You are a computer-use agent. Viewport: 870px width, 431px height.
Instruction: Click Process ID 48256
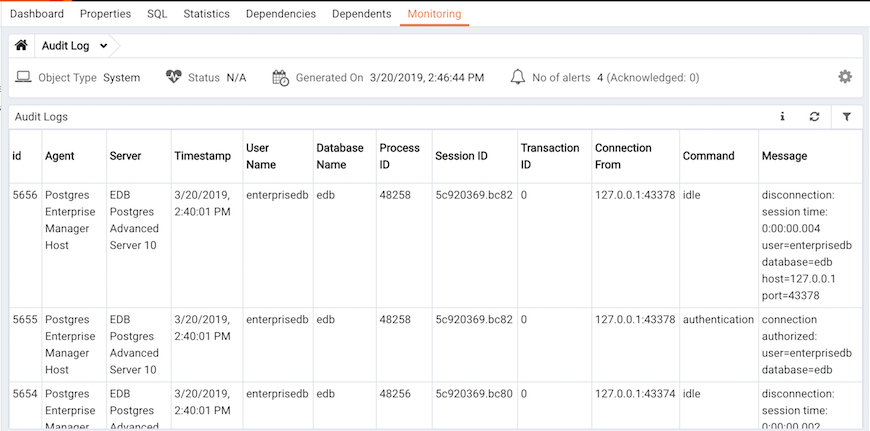point(395,394)
